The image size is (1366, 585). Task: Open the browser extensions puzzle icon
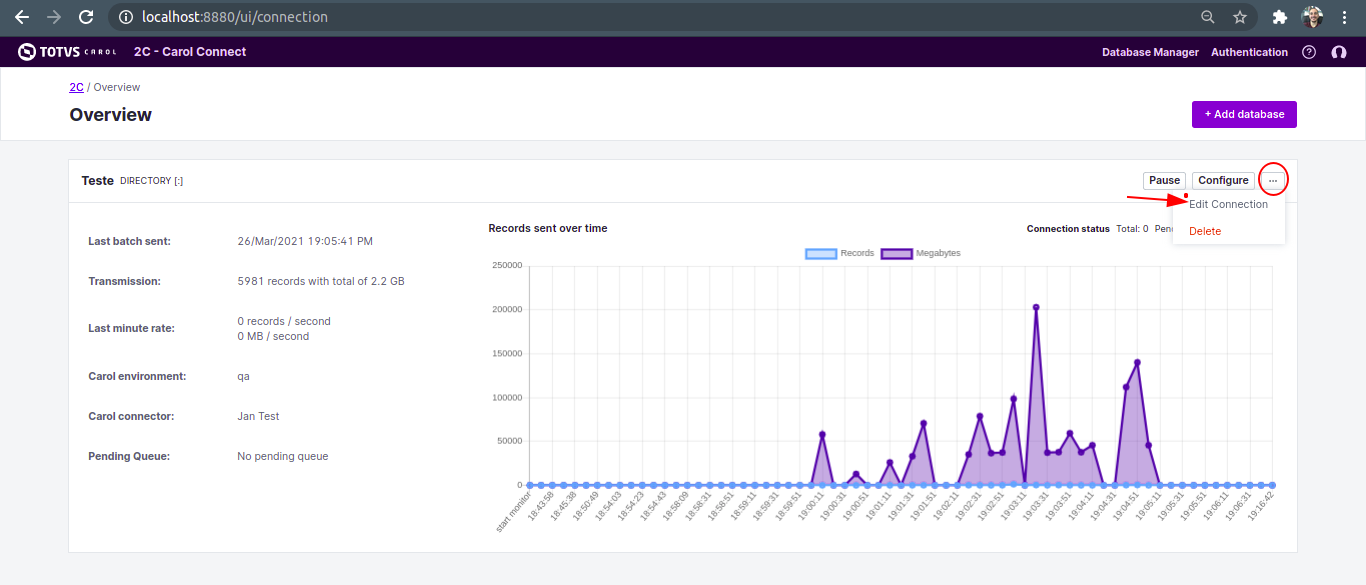tap(1279, 17)
